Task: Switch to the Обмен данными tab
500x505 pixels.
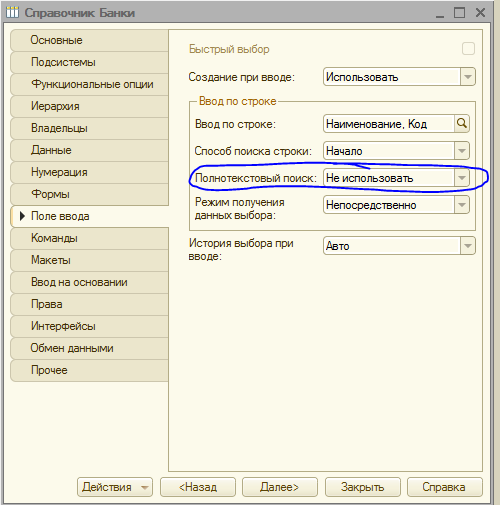Action: pyautogui.click(x=89, y=348)
